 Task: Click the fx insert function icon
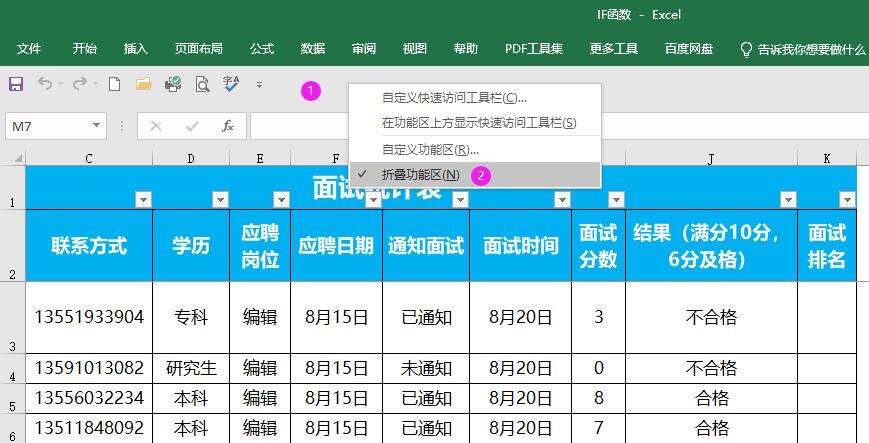[x=228, y=126]
